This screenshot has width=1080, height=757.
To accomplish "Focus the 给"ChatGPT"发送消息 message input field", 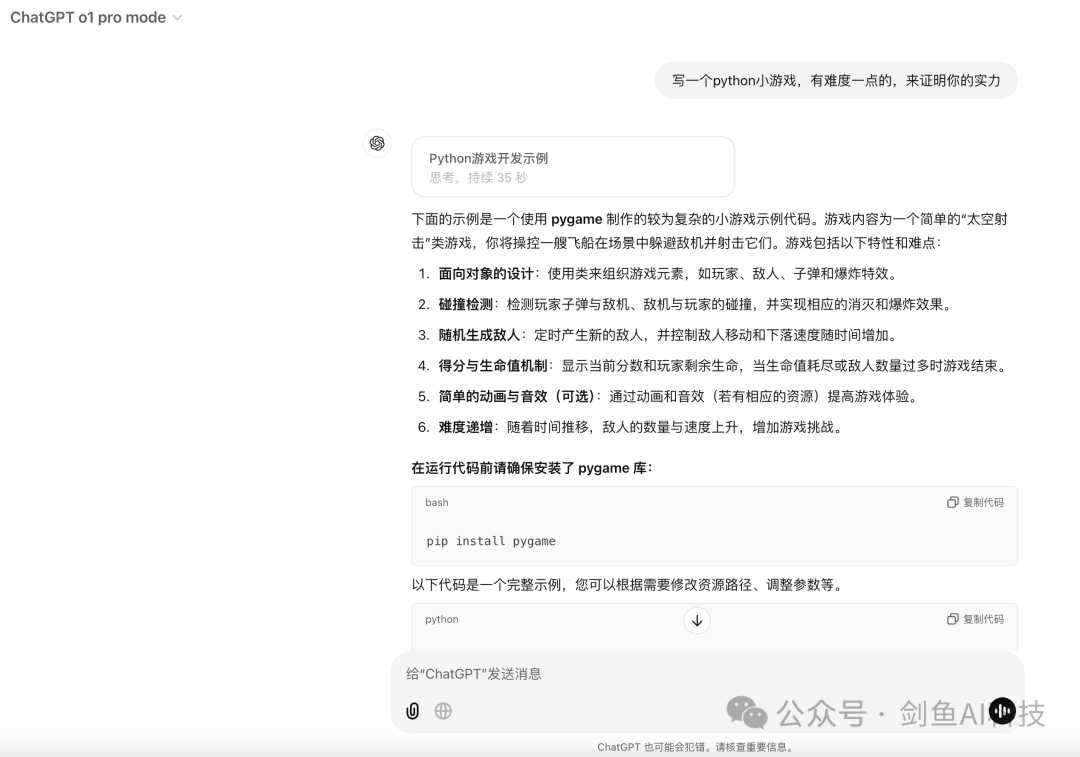I will click(707, 674).
